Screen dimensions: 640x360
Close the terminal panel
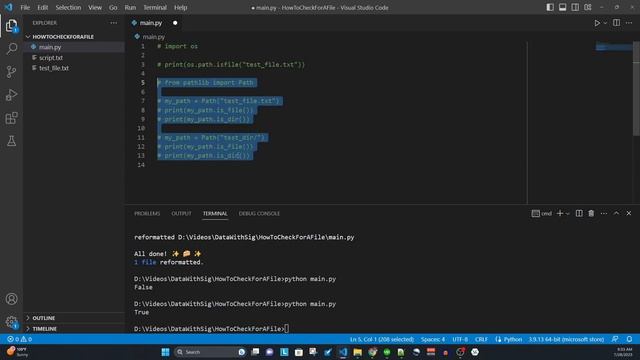coord(629,213)
